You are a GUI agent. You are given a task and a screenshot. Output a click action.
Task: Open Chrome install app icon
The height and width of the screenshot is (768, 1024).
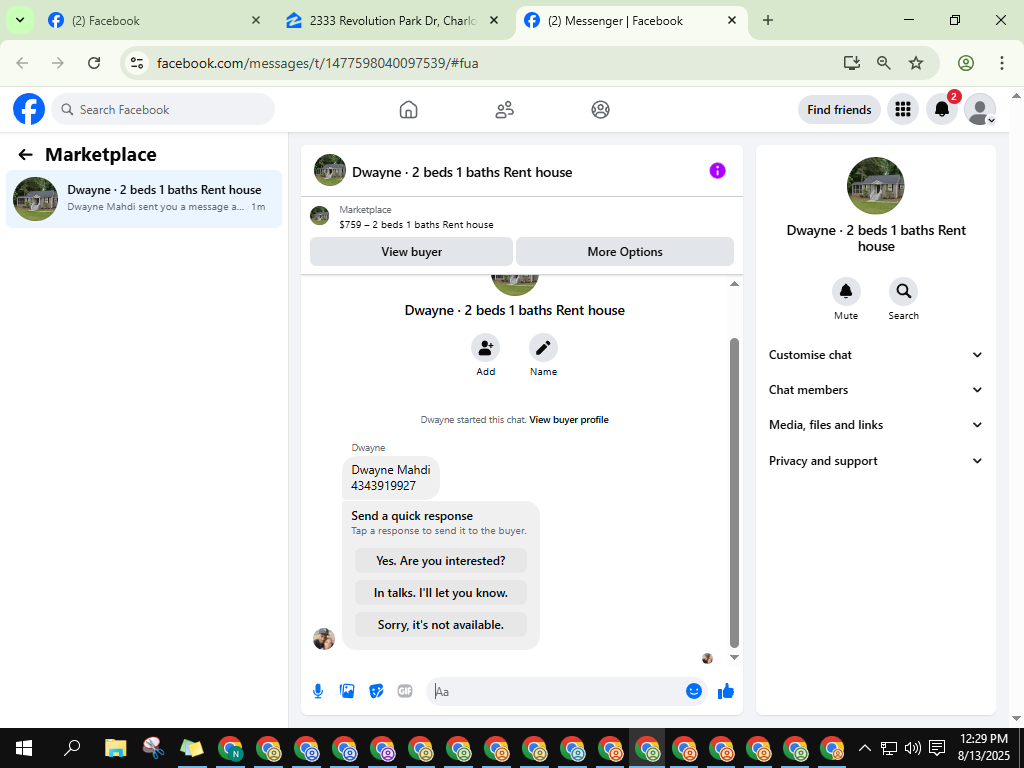(852, 63)
